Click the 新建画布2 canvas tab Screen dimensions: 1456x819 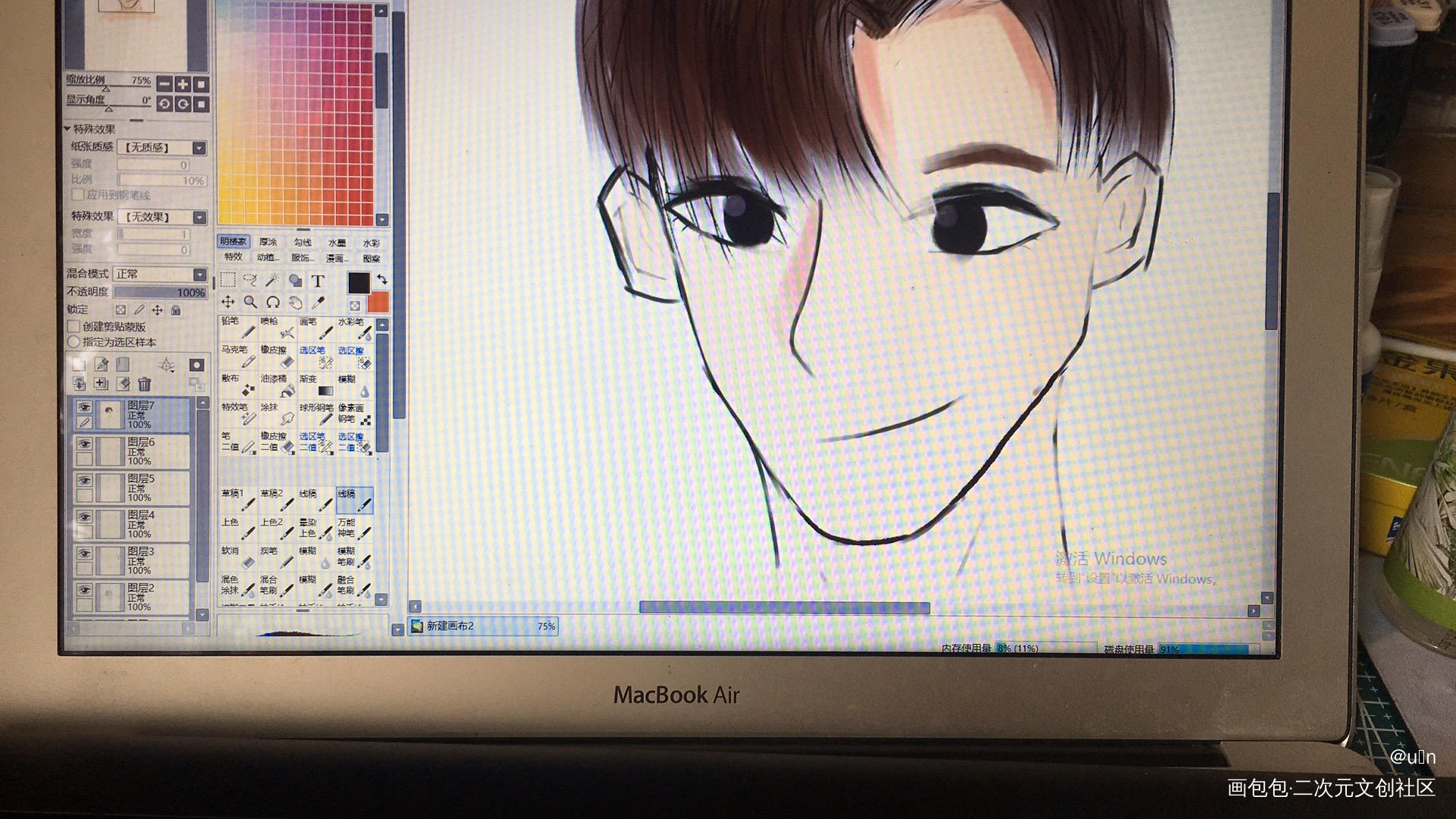click(449, 626)
